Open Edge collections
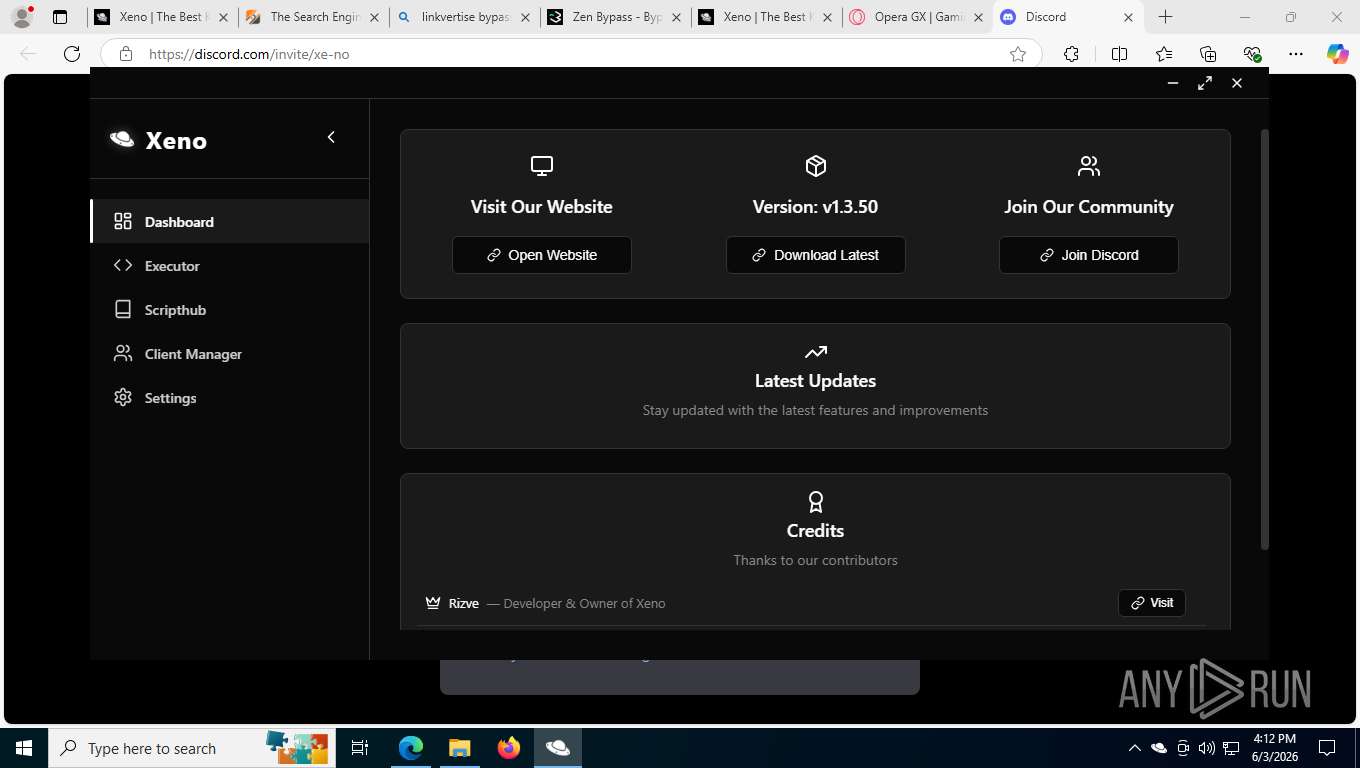Viewport: 1360px width, 768px height. click(x=1208, y=54)
